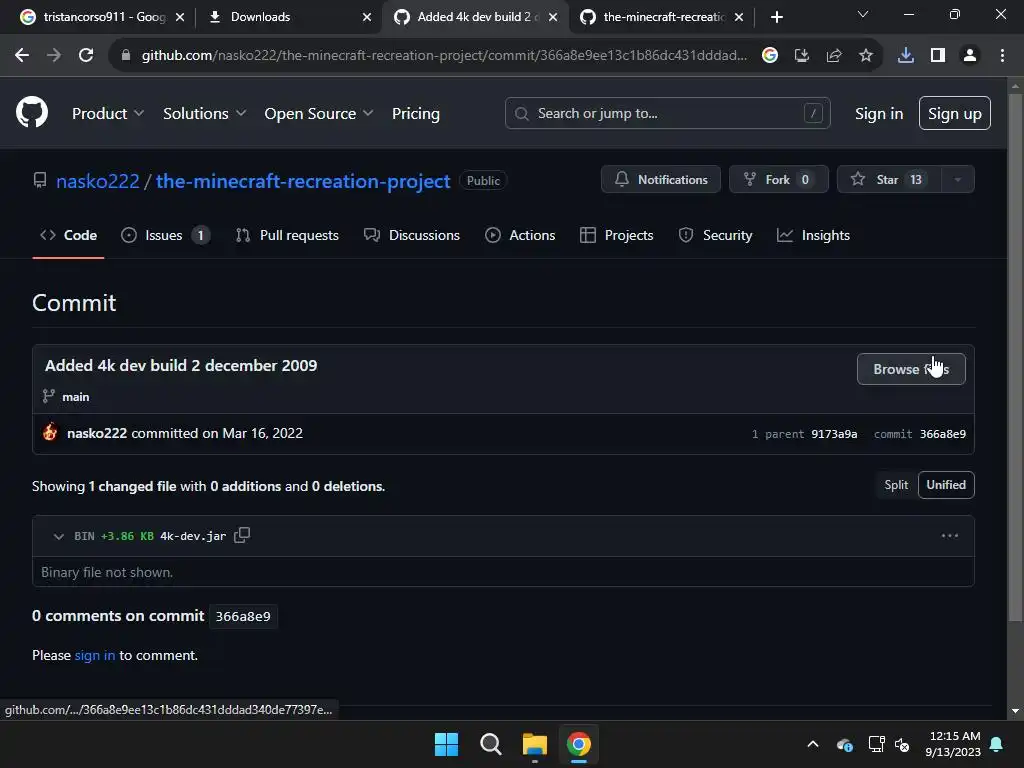The image size is (1024, 768).
Task: Click the install app icon in address bar
Action: pos(802,56)
